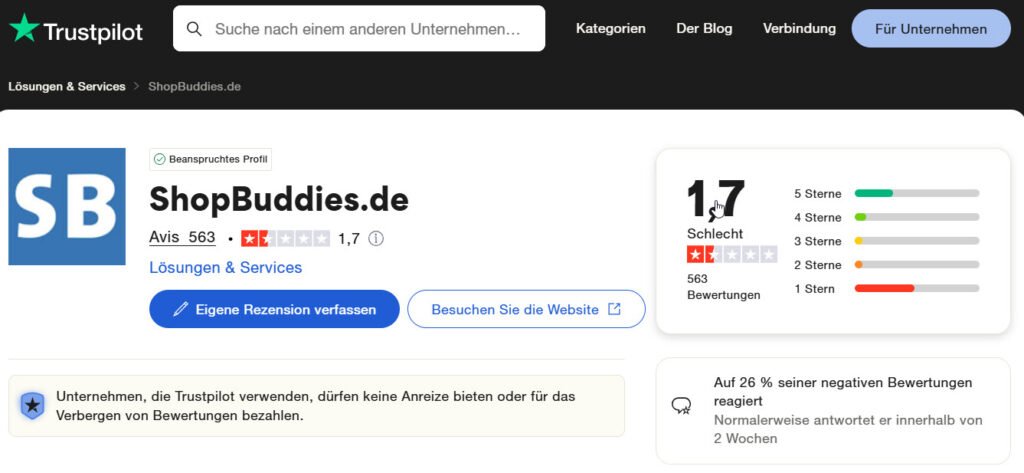
Task: Click the Verbindung login link
Action: point(799,29)
